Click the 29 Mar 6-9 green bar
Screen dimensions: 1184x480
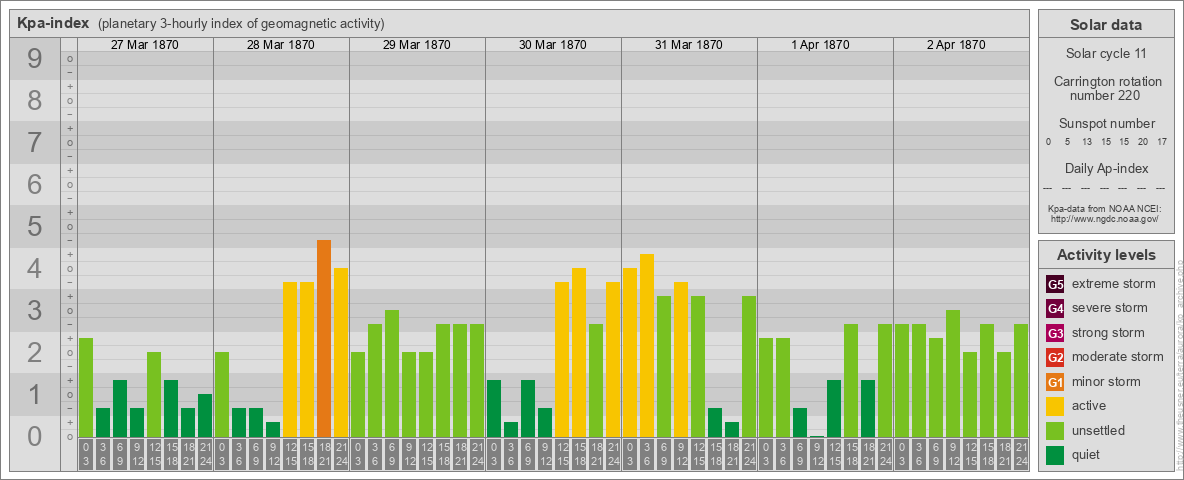point(392,373)
